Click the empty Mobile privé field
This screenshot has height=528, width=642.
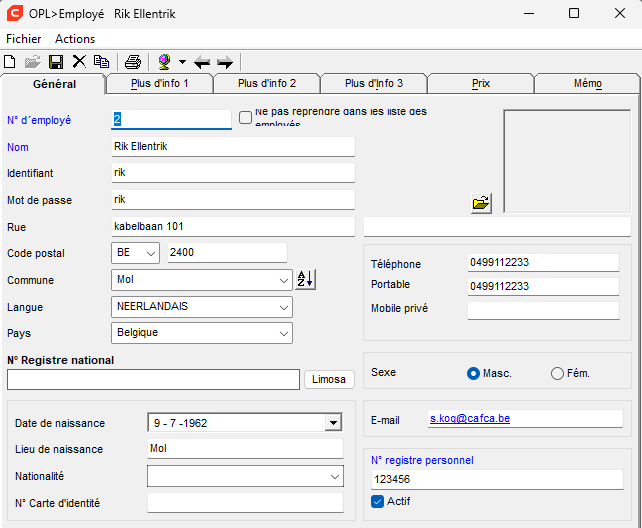coord(543,311)
